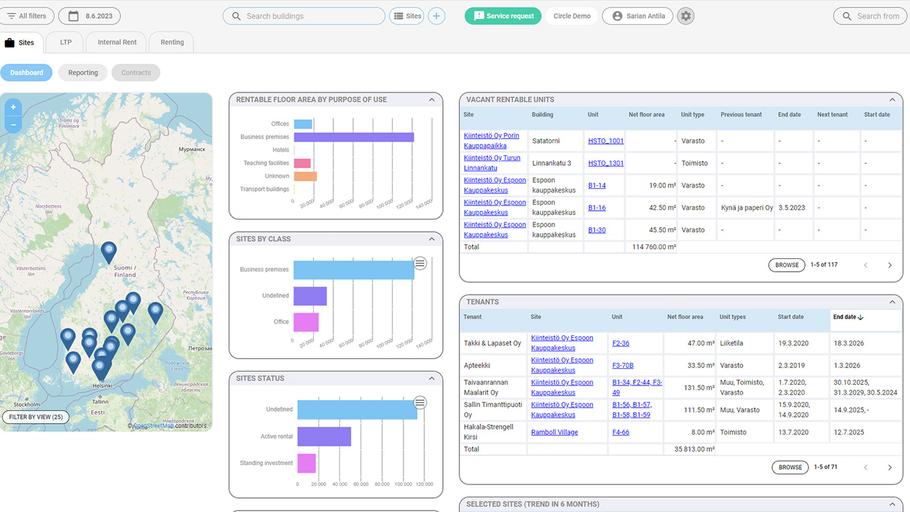This screenshot has height=512, width=910.
Task: Open Sites by Class chart menu icon
Action: tap(420, 264)
